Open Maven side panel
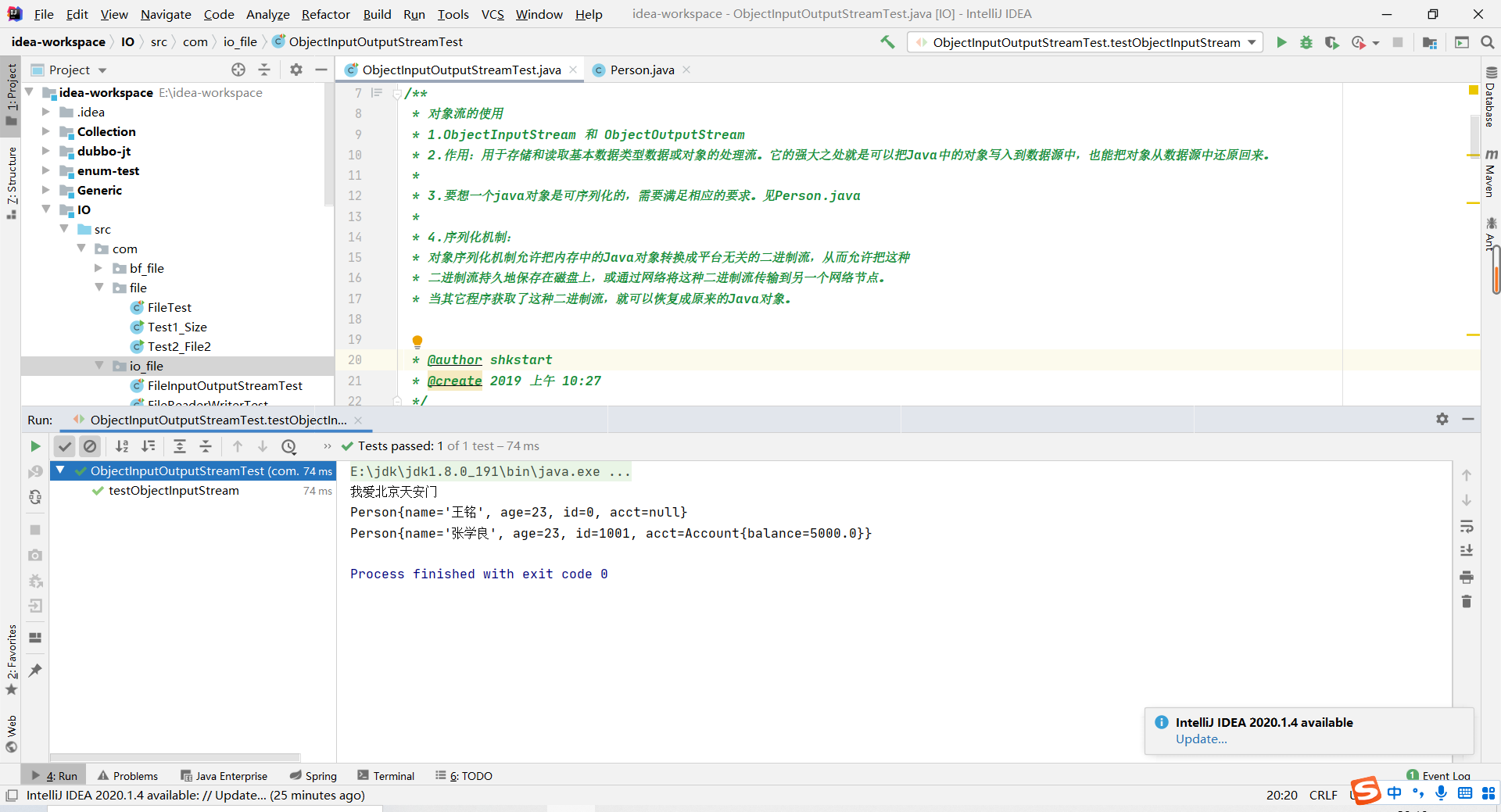 tap(1491, 173)
